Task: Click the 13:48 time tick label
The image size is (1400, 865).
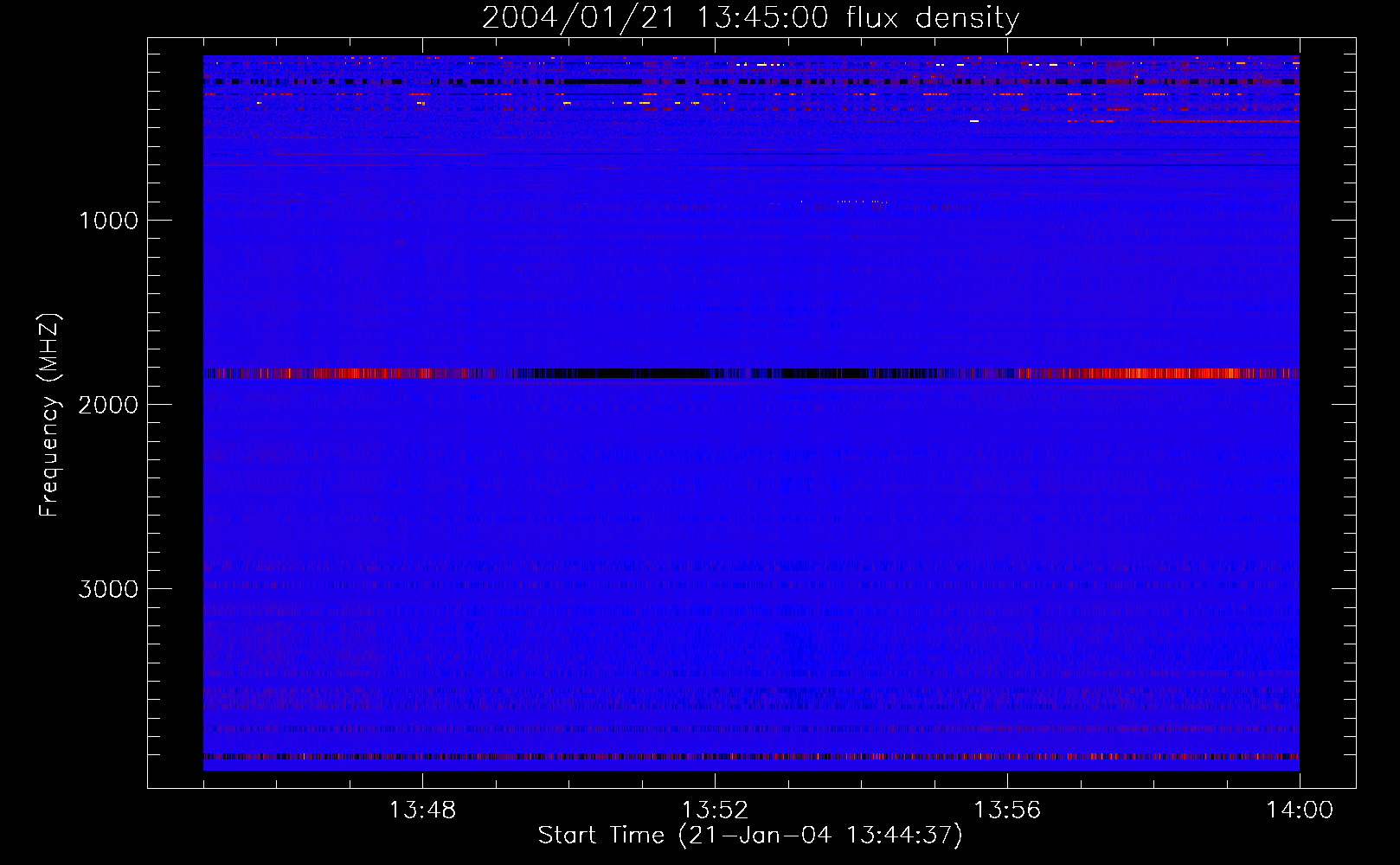Action: [x=422, y=811]
